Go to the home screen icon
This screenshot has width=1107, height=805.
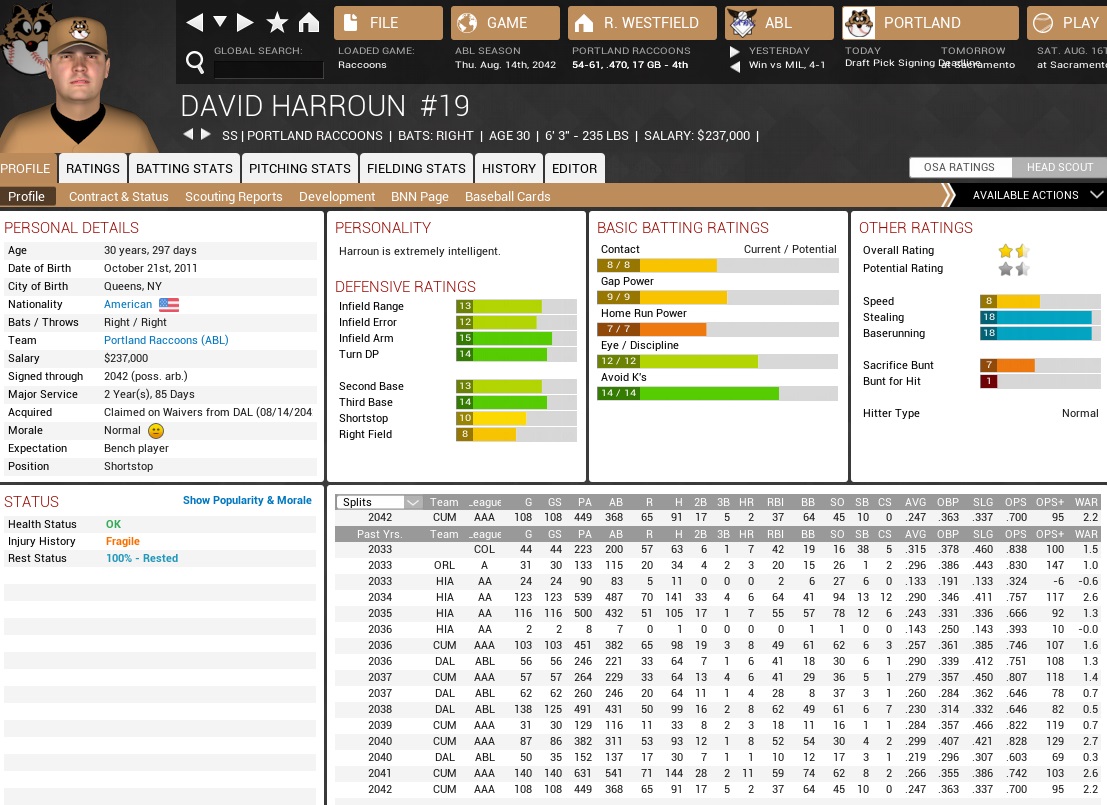click(x=309, y=23)
